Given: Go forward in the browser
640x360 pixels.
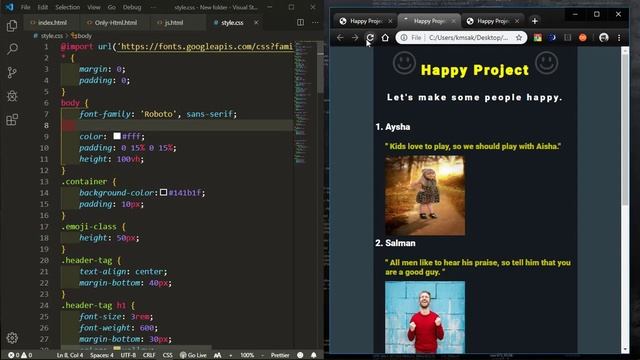Looking at the screenshot, I should pos(355,38).
